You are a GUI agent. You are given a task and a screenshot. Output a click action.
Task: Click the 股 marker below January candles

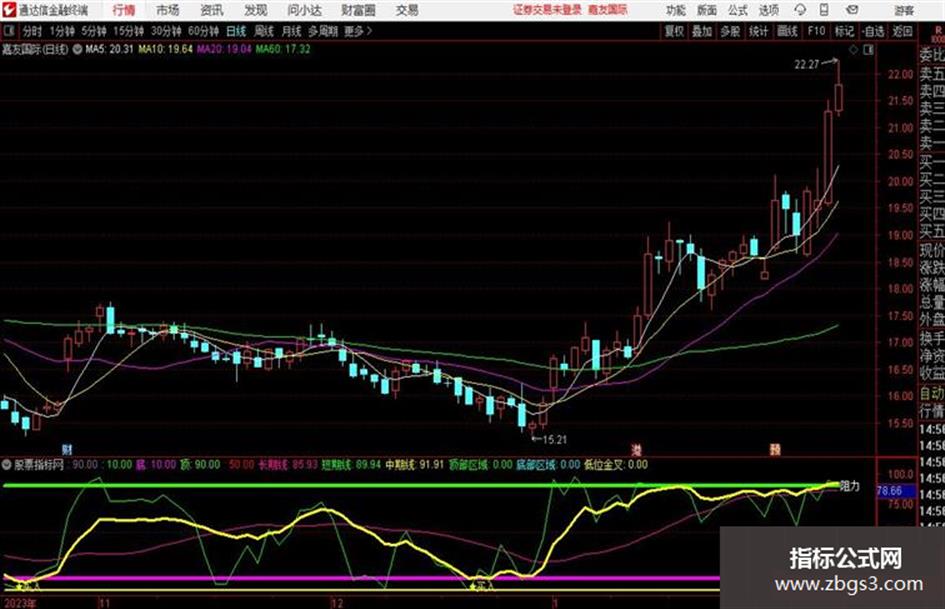[x=775, y=449]
